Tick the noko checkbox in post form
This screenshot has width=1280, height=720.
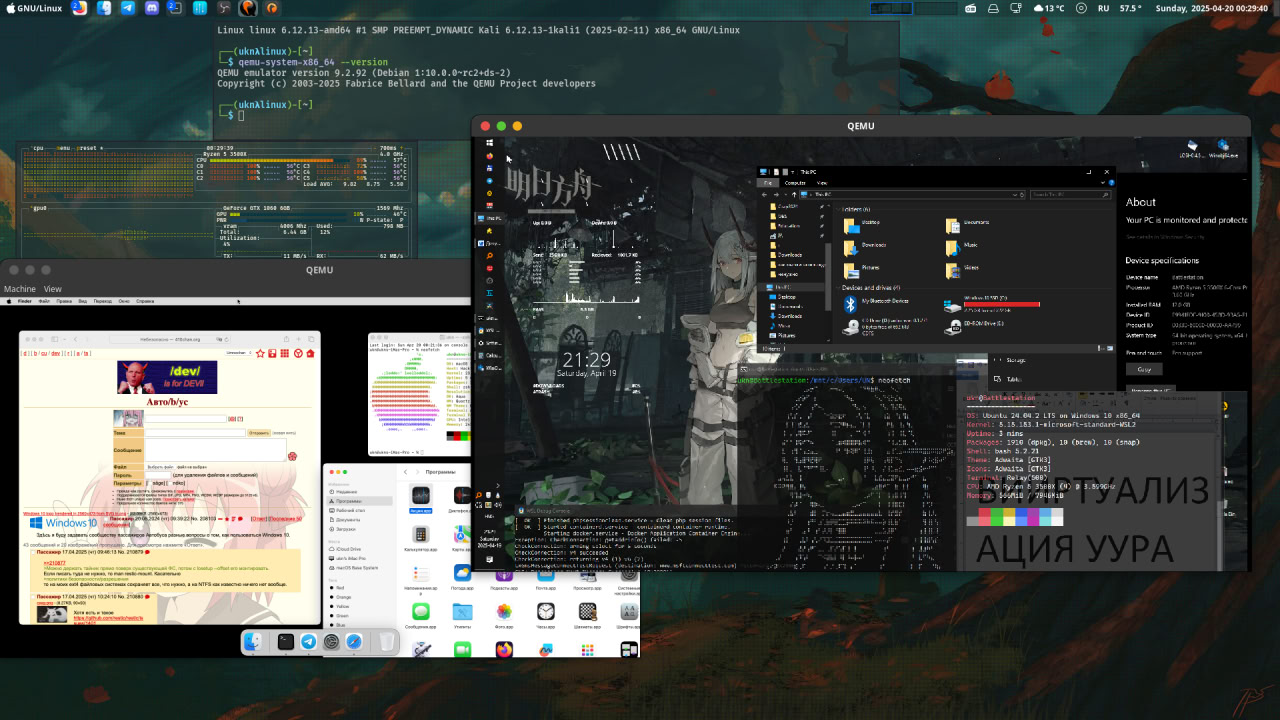pos(168,483)
